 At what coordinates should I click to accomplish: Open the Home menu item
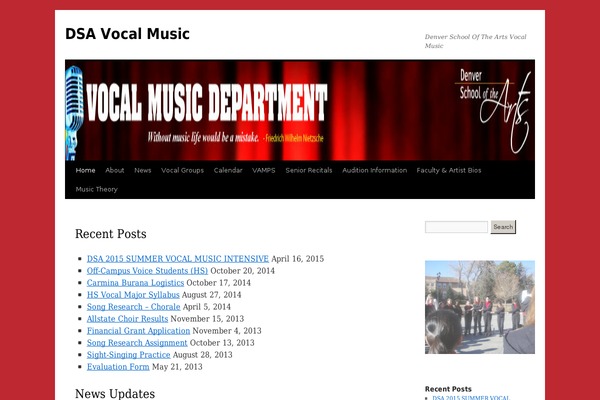pos(85,170)
